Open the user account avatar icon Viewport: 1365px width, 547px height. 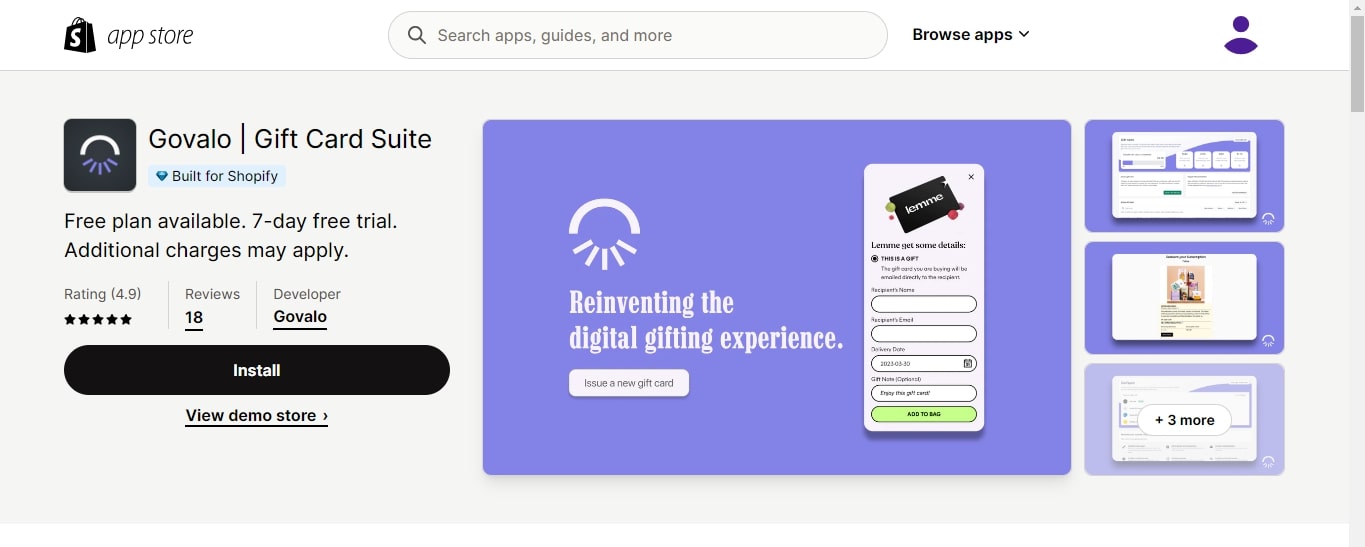pos(1240,35)
